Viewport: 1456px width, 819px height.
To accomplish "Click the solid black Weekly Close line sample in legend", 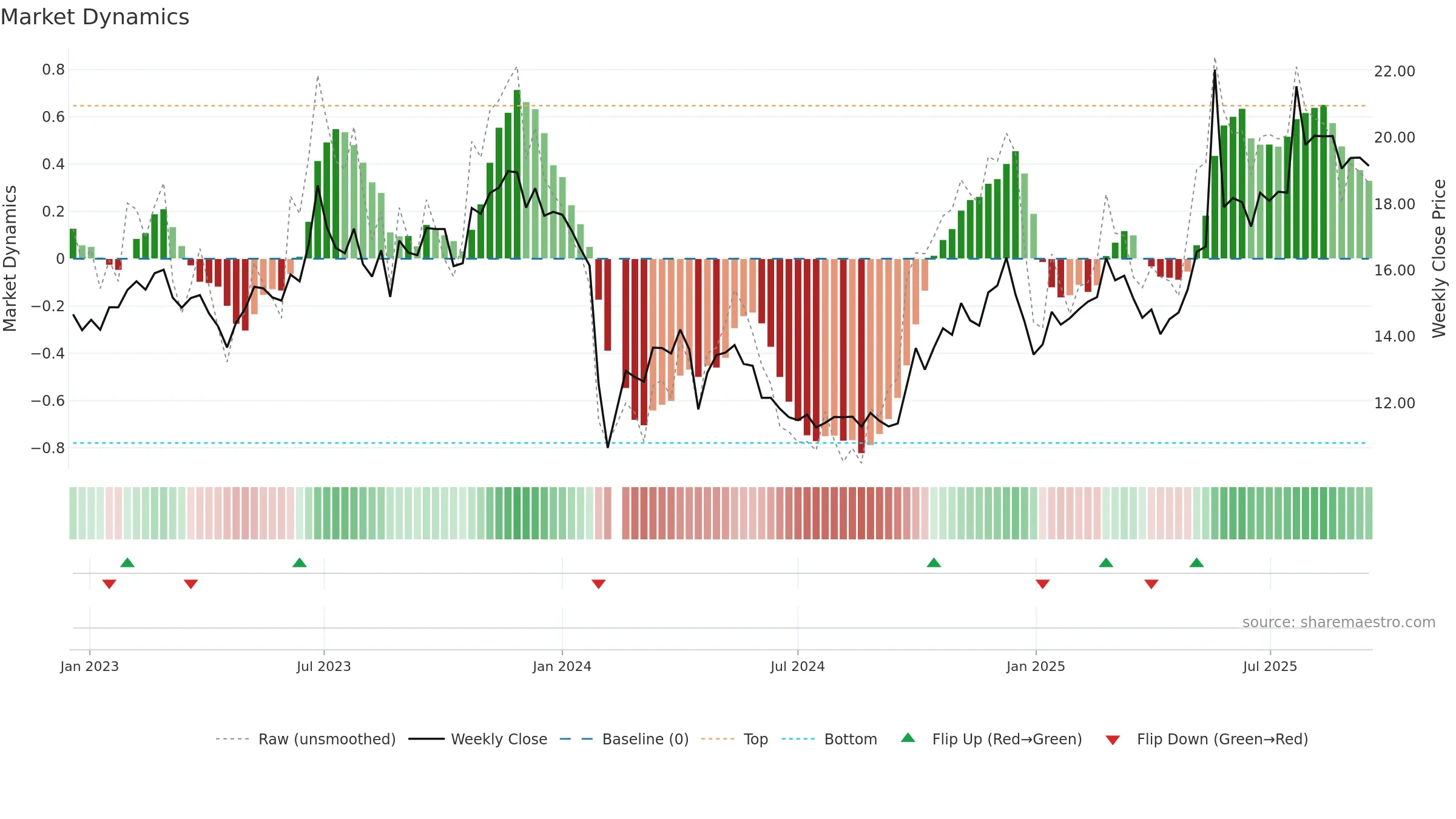I will pyautogui.click(x=426, y=739).
